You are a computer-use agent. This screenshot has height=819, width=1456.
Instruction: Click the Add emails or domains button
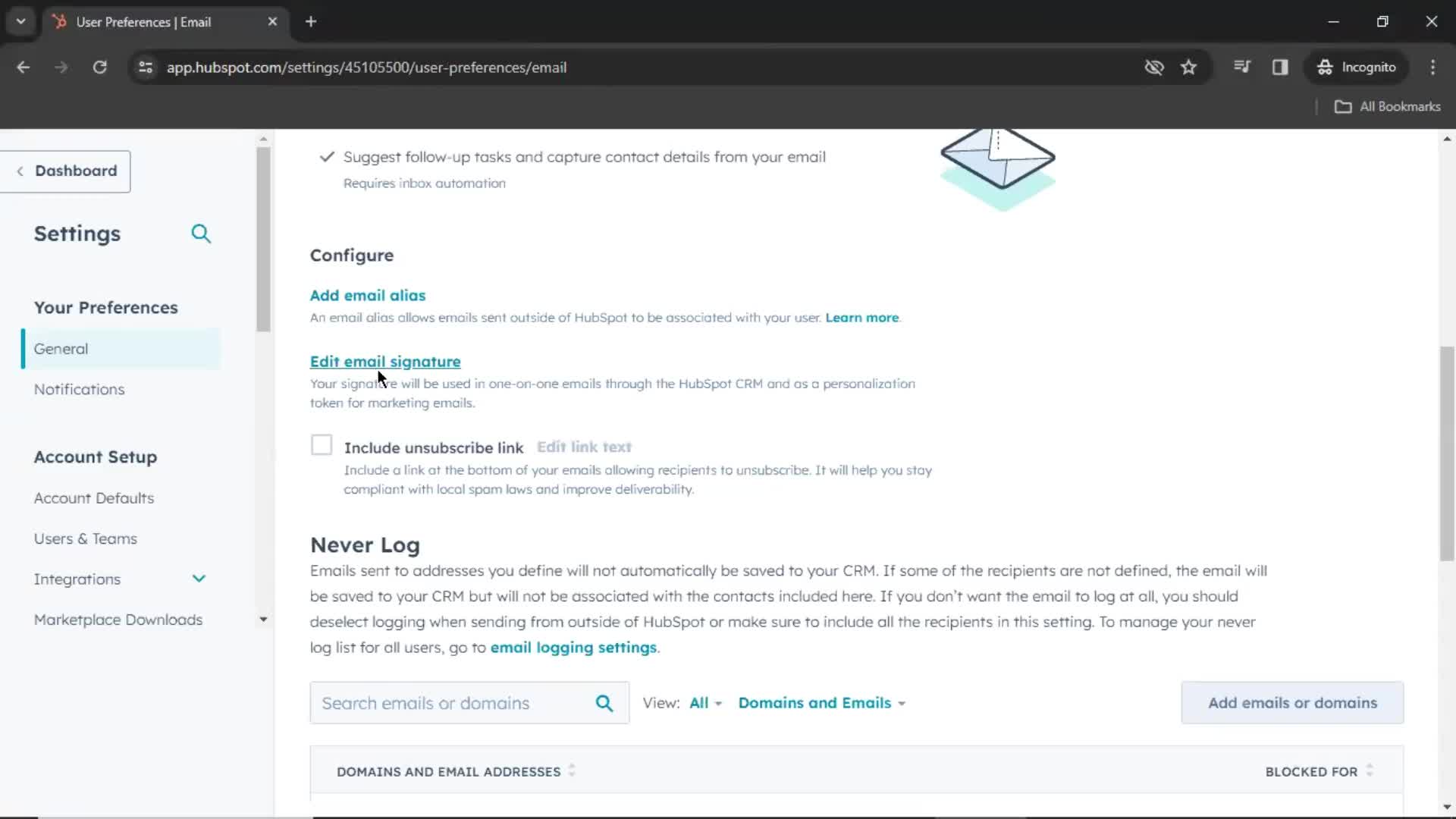point(1292,702)
